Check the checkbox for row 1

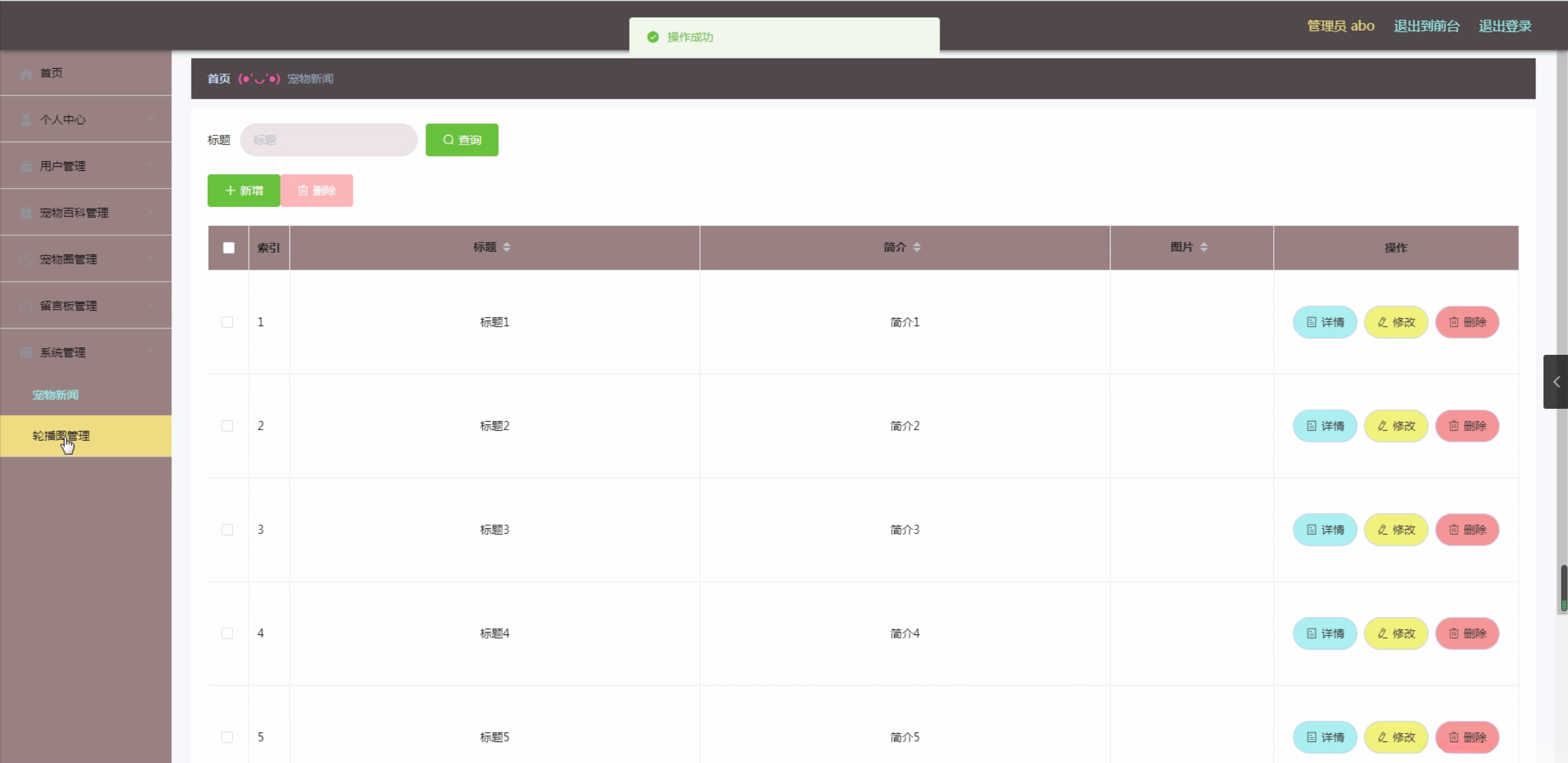tap(227, 322)
